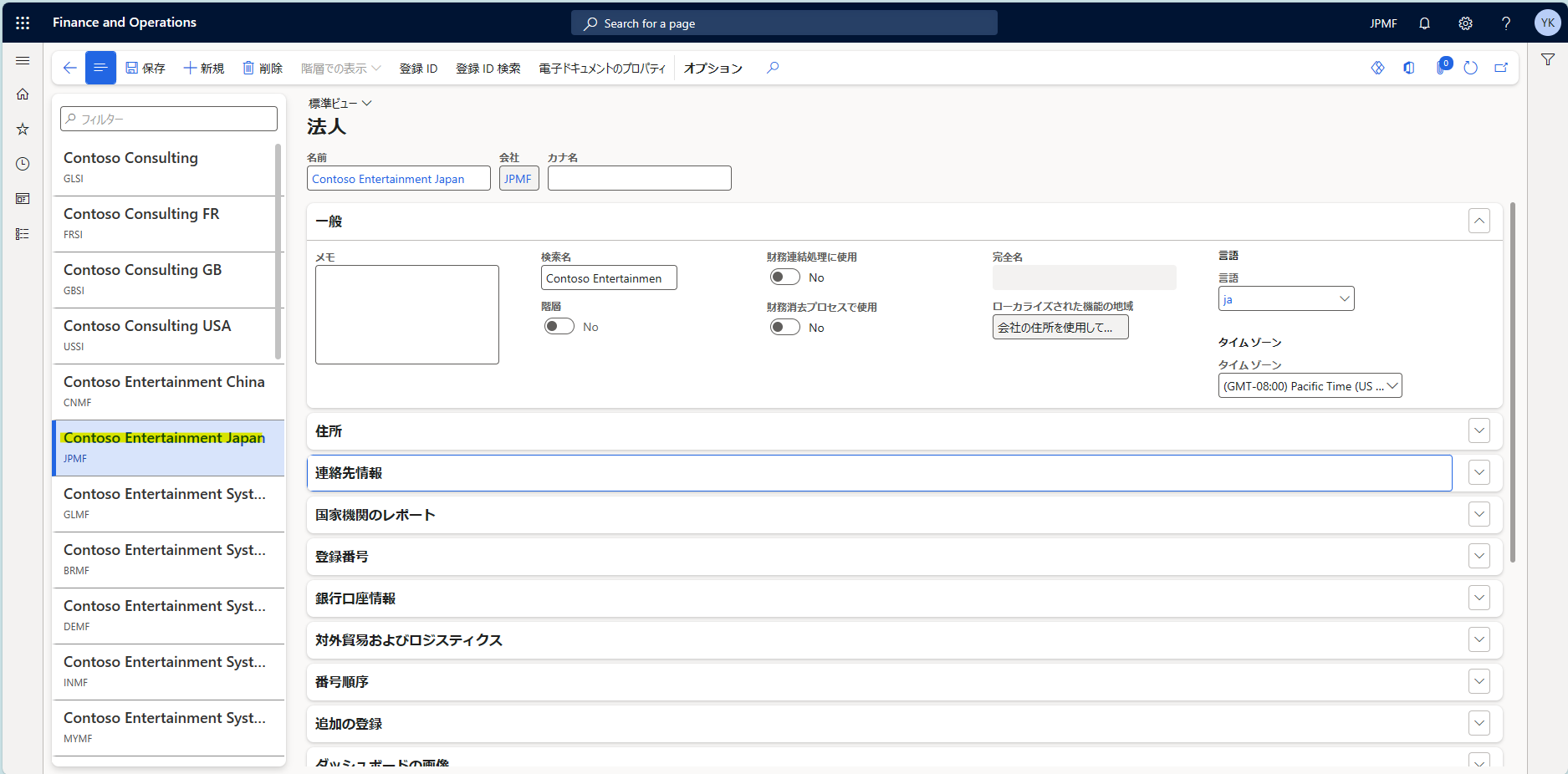
Task: Expand the 連絡先情報 section chevron
Action: pyautogui.click(x=1479, y=472)
